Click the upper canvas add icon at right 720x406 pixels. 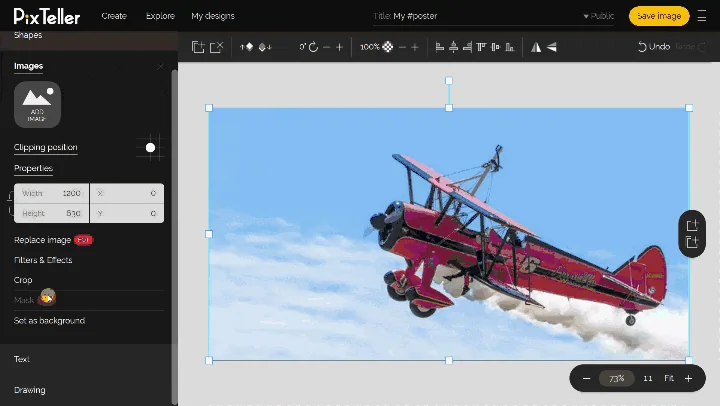pyautogui.click(x=692, y=226)
